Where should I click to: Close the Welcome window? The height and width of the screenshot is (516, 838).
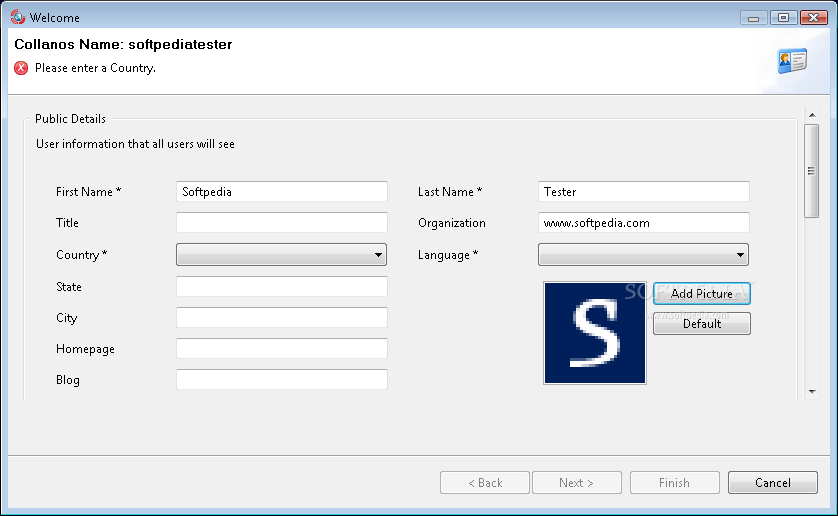pyautogui.click(x=813, y=18)
